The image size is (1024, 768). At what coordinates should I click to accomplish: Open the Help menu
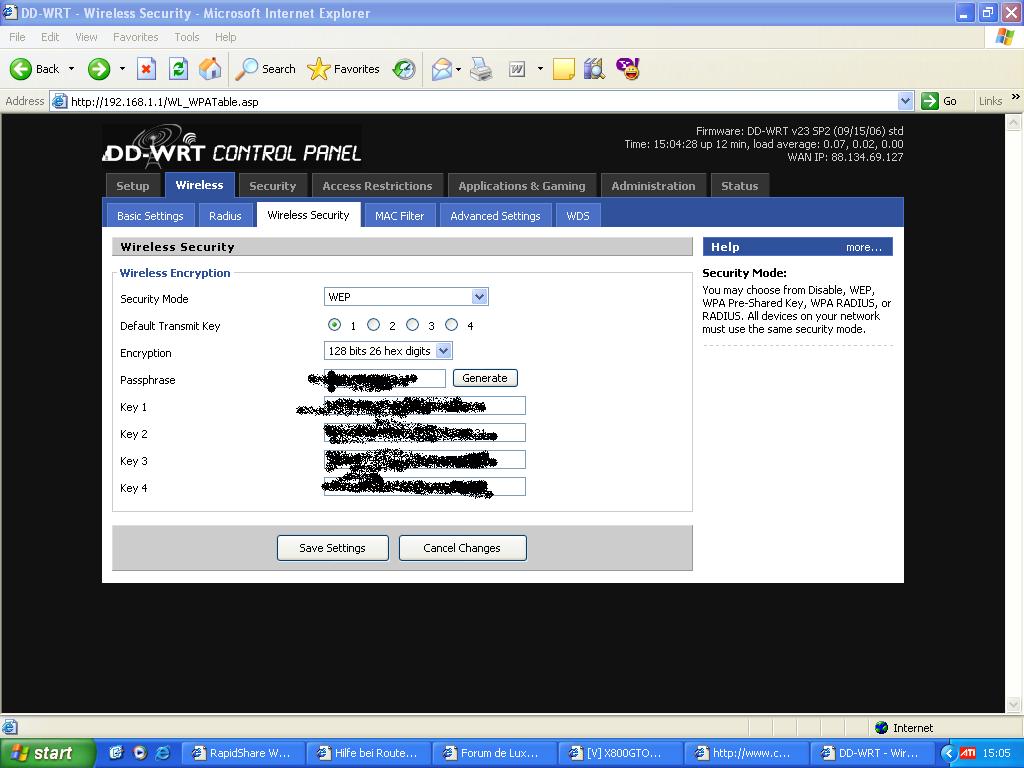tap(225, 37)
